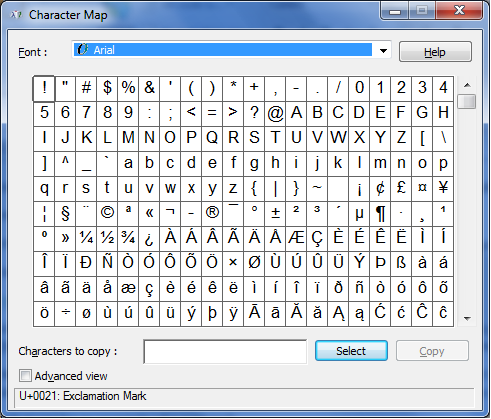
Task: Select the capital Ç cedilla character
Action: pyautogui.click(x=317, y=239)
